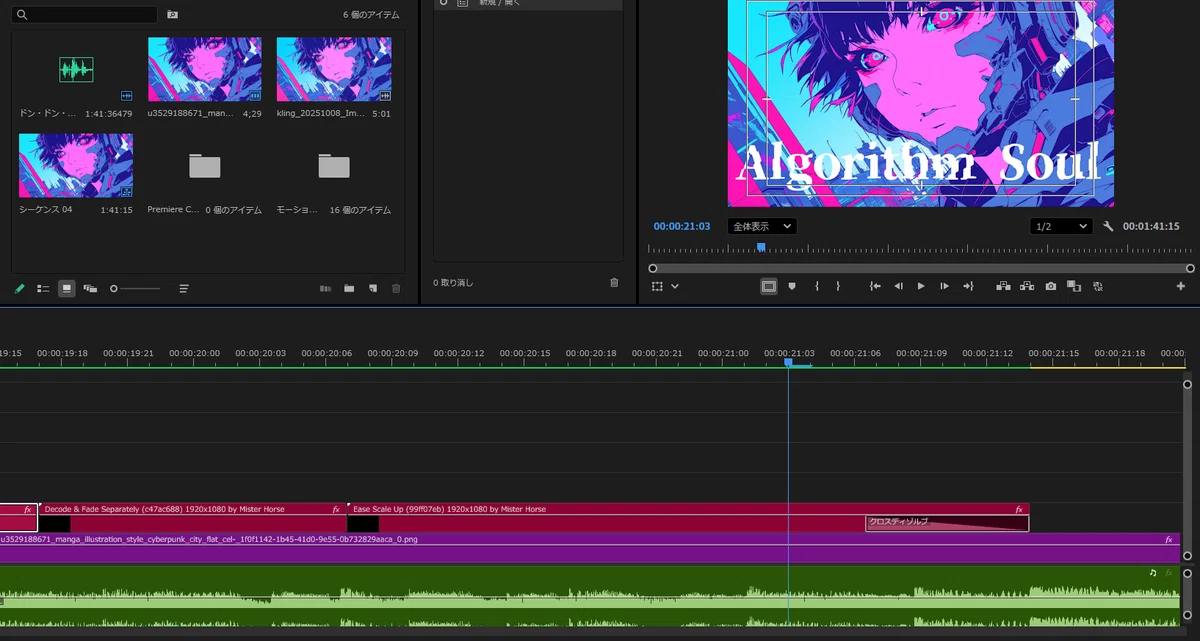Select Decode & Fade Separately clip
This screenshot has width=1200, height=641.
click(x=192, y=516)
